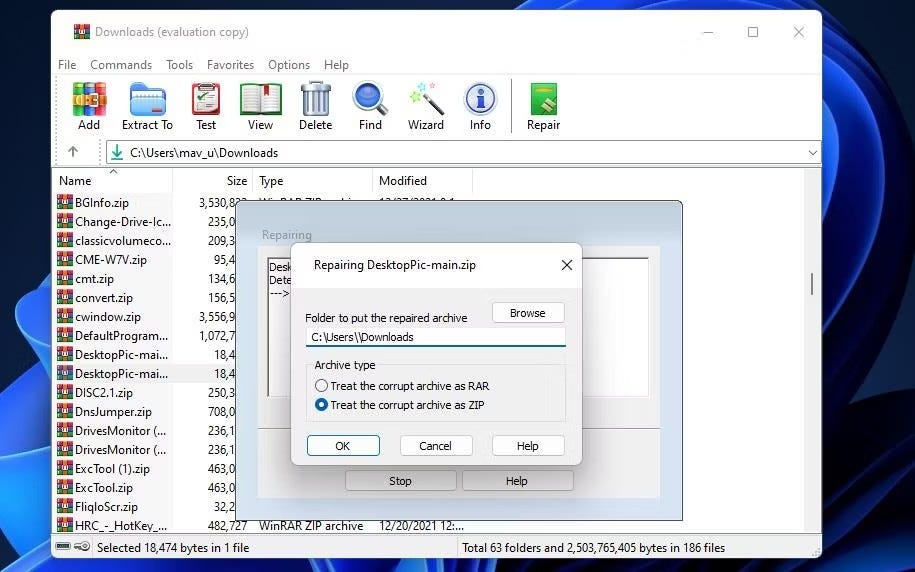Select Treat the corrupt archive as RAR
915x572 pixels.
[x=402, y=386]
